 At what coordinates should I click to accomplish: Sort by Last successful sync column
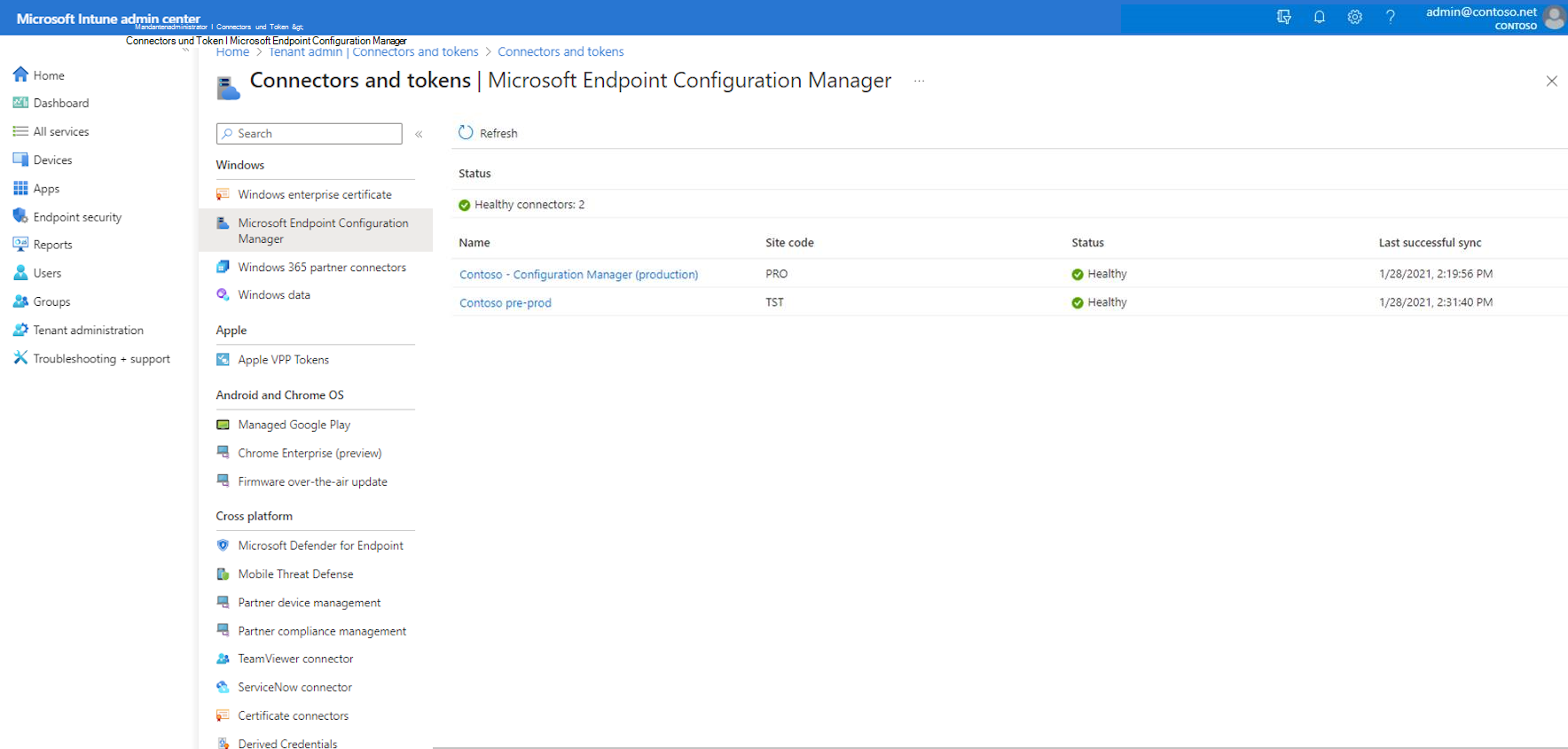(x=1430, y=243)
